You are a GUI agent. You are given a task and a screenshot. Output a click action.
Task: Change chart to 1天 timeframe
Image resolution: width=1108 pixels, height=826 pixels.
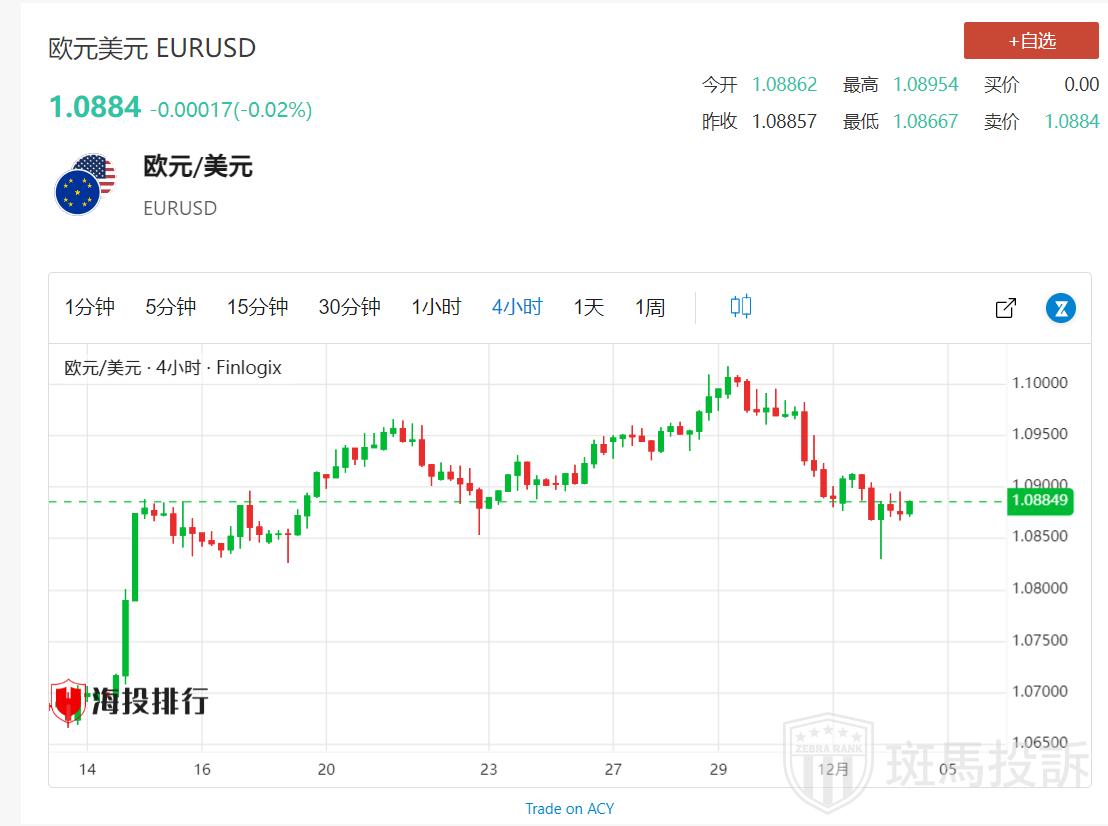coord(589,307)
